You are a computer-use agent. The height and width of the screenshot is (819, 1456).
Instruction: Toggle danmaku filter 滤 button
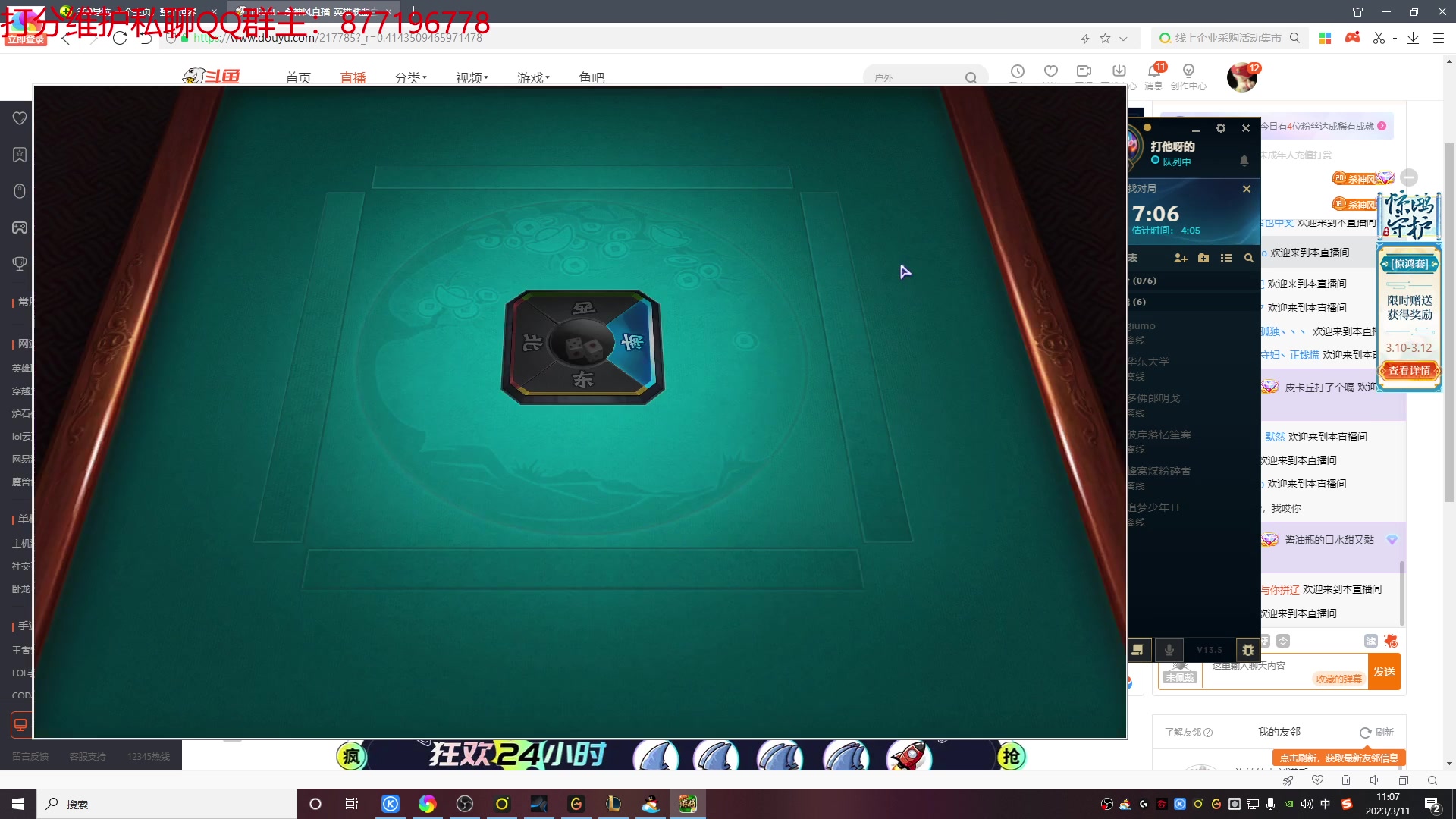click(1370, 641)
